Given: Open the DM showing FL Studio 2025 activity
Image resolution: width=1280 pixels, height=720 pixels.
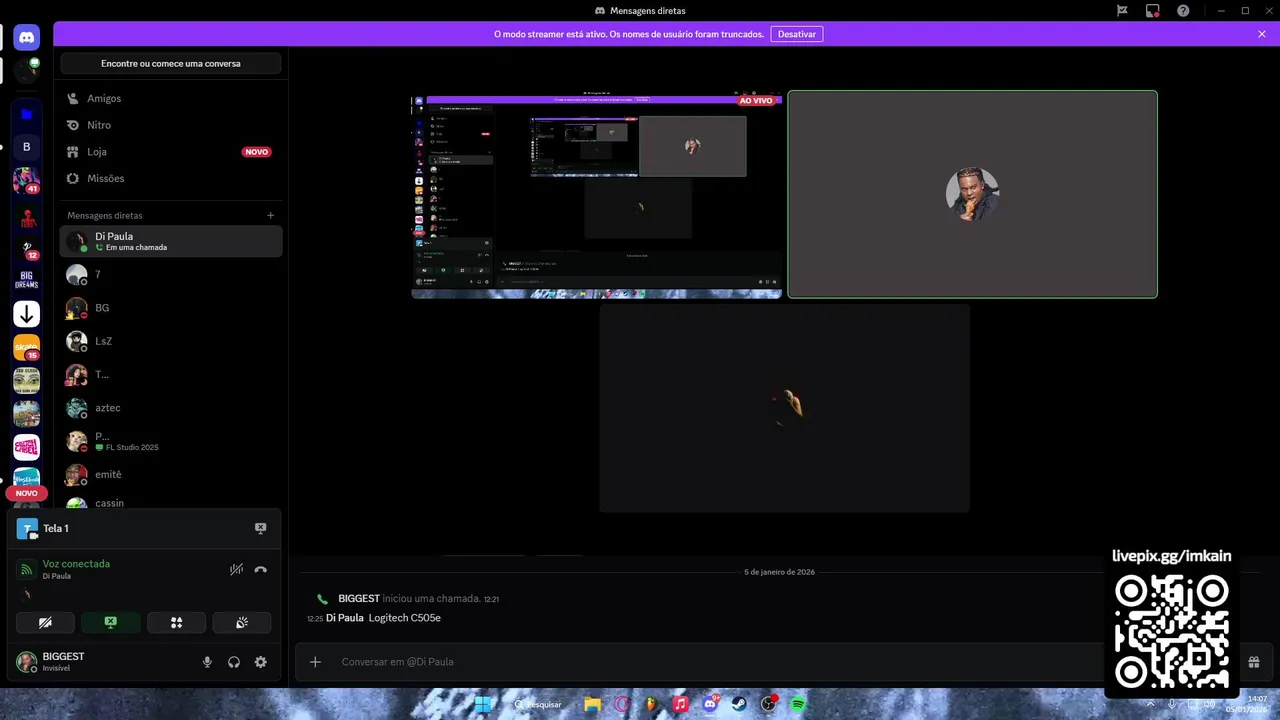Looking at the screenshot, I should [171, 441].
